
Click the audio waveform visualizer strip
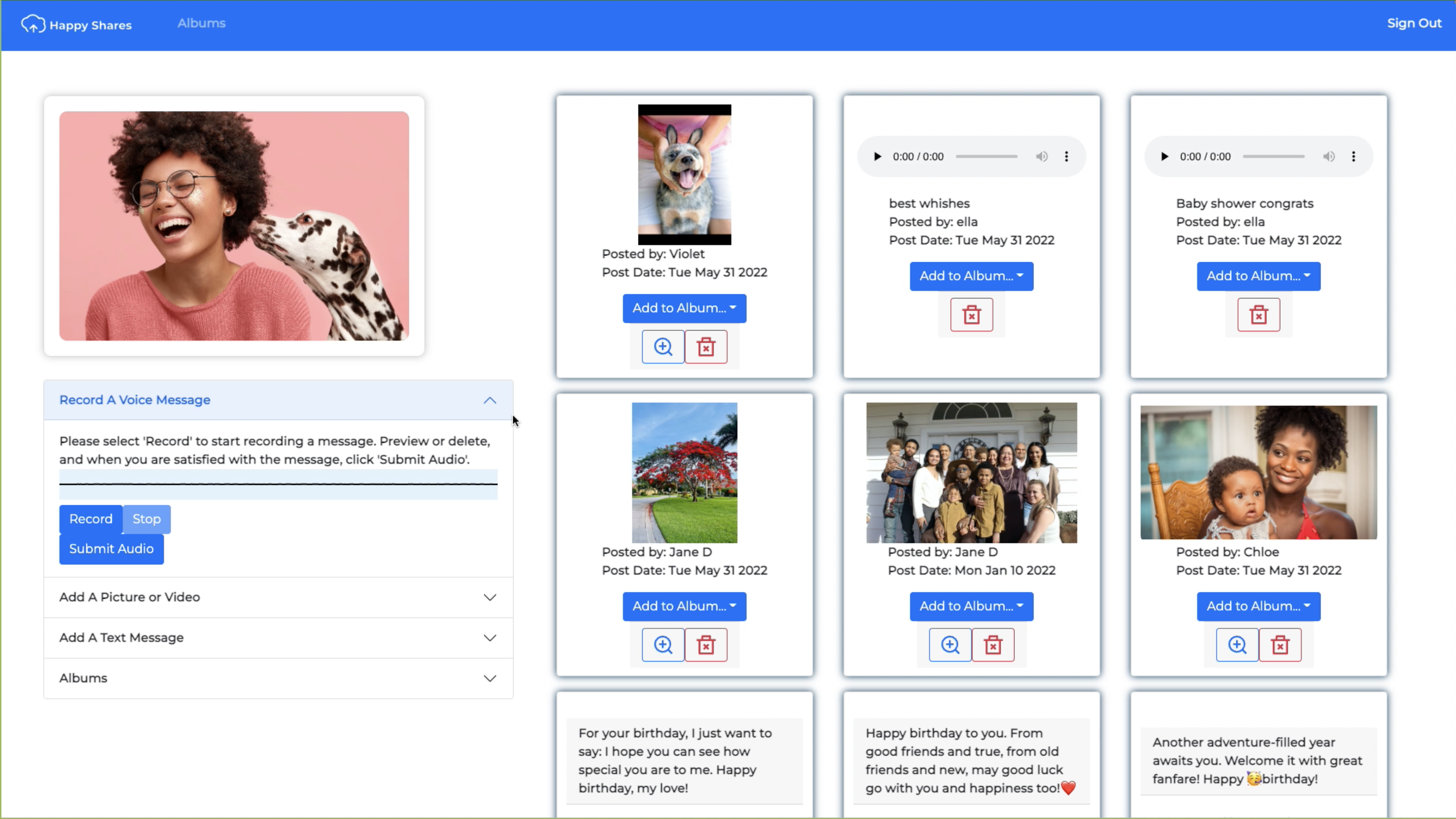click(278, 484)
